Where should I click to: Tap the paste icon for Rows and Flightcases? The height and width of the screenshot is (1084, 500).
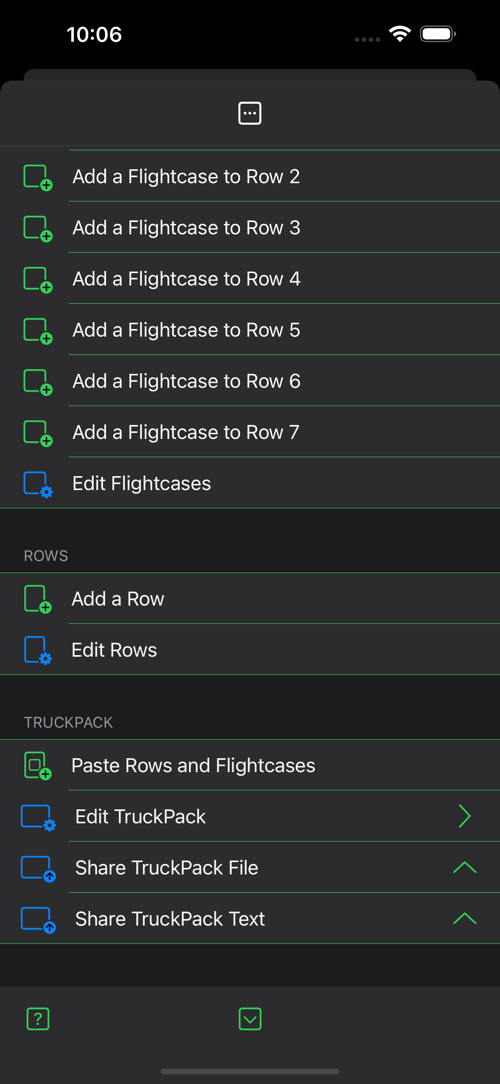coord(38,765)
